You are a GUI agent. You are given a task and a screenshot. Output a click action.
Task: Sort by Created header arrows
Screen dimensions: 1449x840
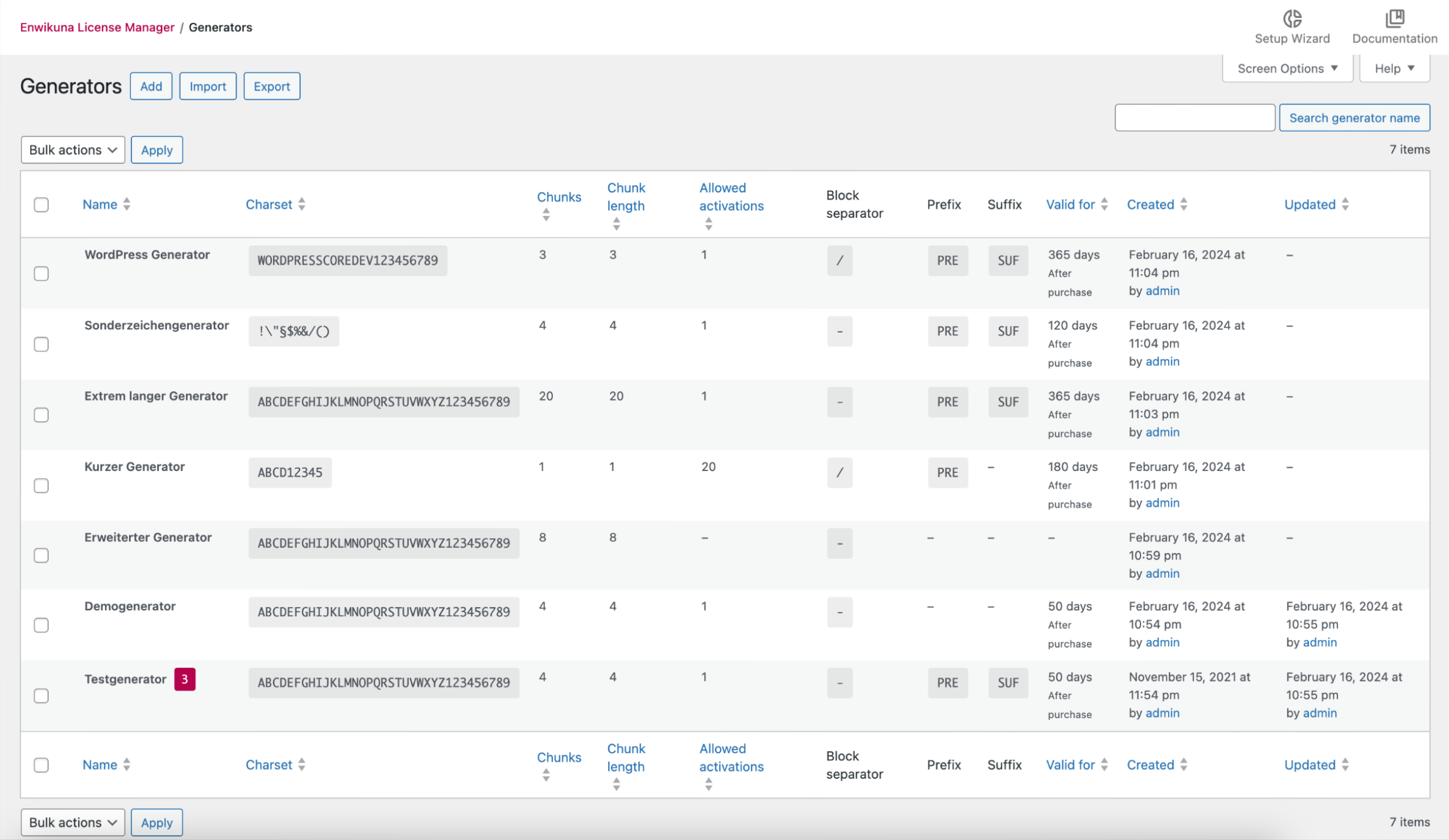[1183, 204]
